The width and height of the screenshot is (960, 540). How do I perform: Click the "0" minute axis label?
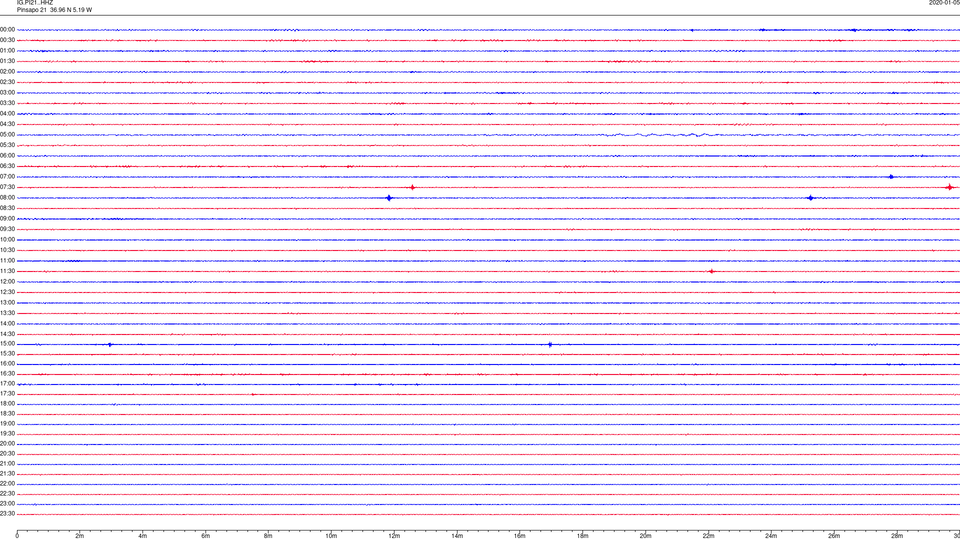[17, 536]
